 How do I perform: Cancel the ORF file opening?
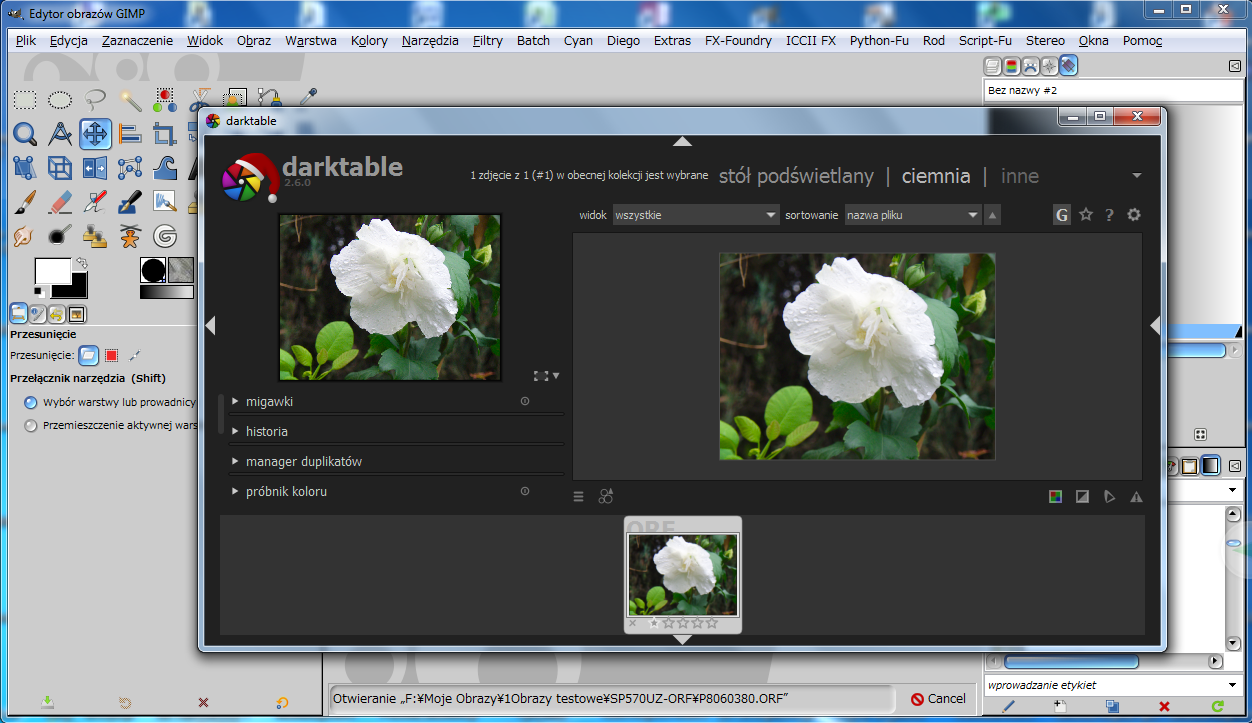click(x=938, y=699)
